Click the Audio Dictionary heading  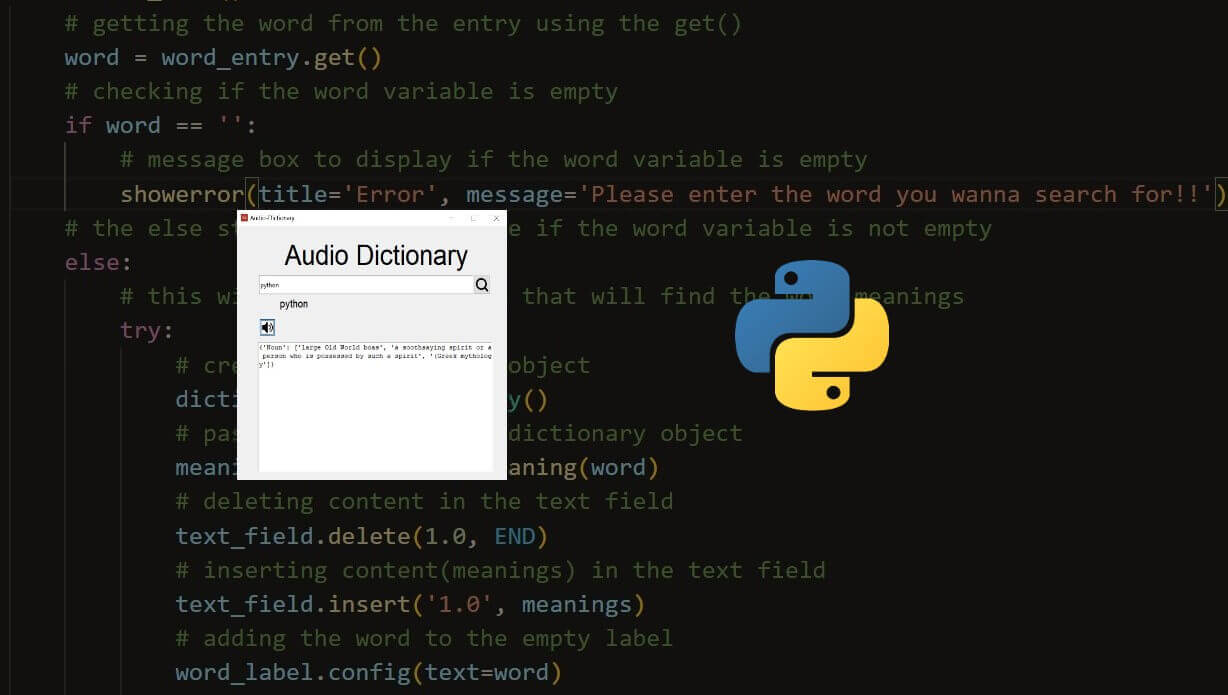[x=375, y=255]
